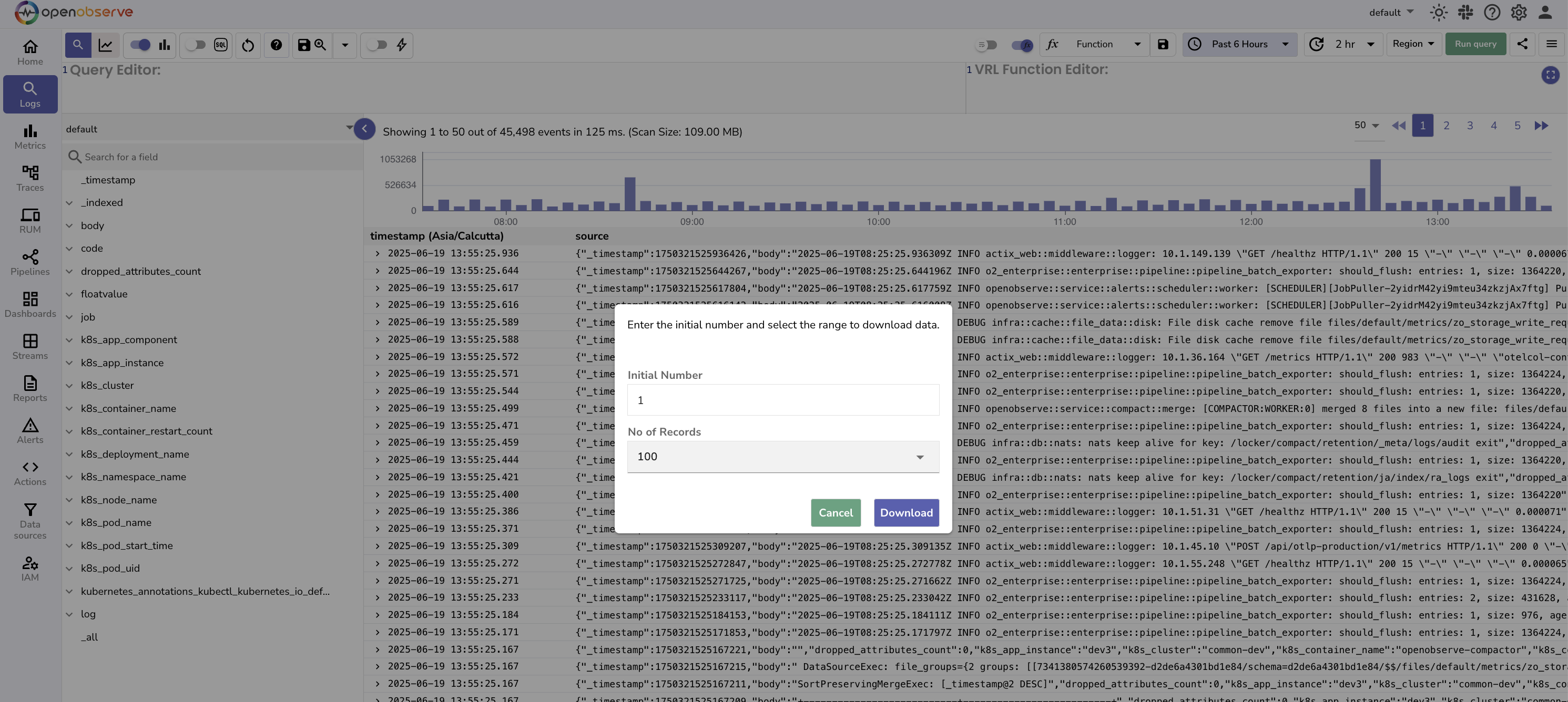Open Streams from the sidebar

click(30, 347)
